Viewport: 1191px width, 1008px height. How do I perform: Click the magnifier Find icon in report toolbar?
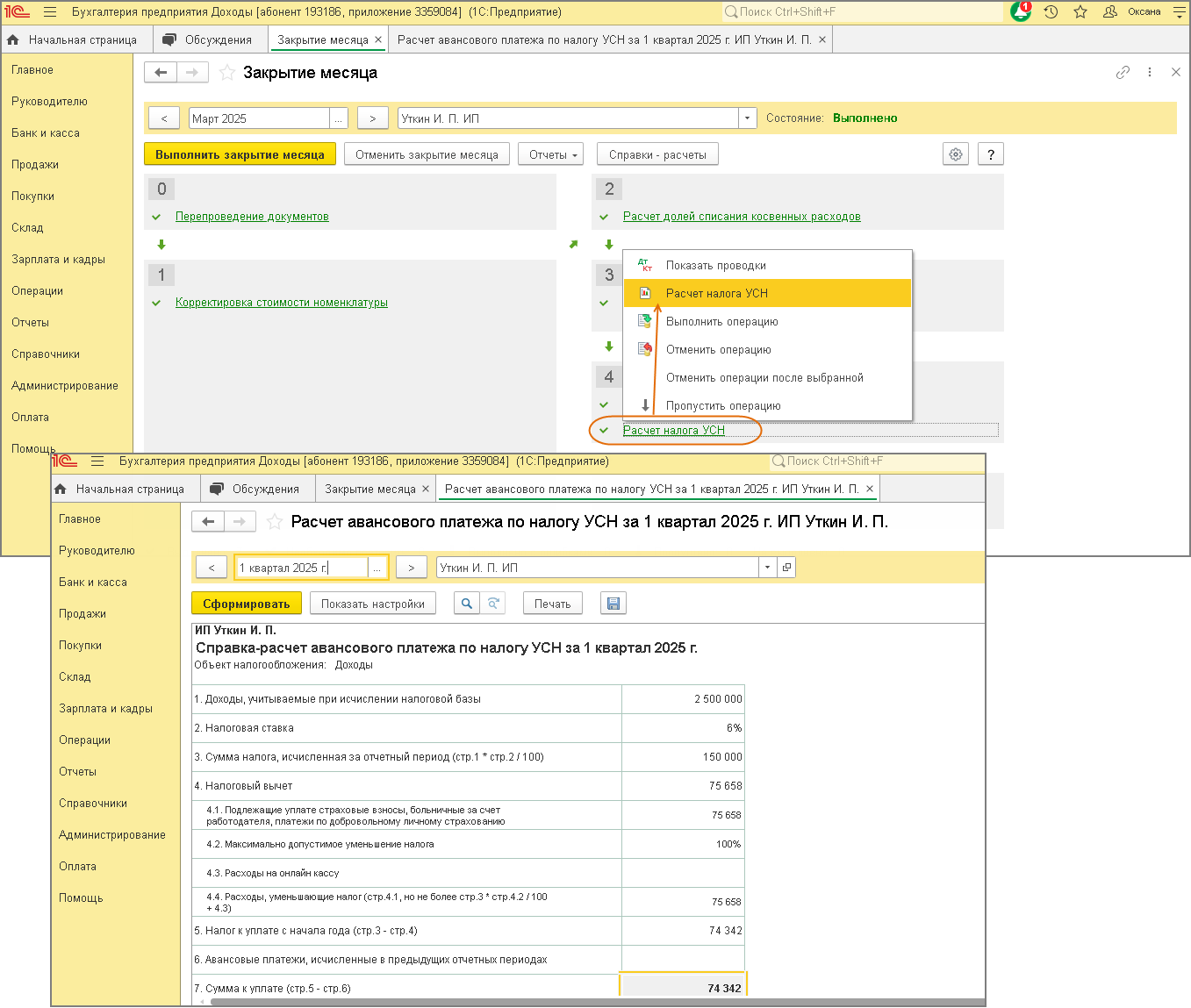467,604
